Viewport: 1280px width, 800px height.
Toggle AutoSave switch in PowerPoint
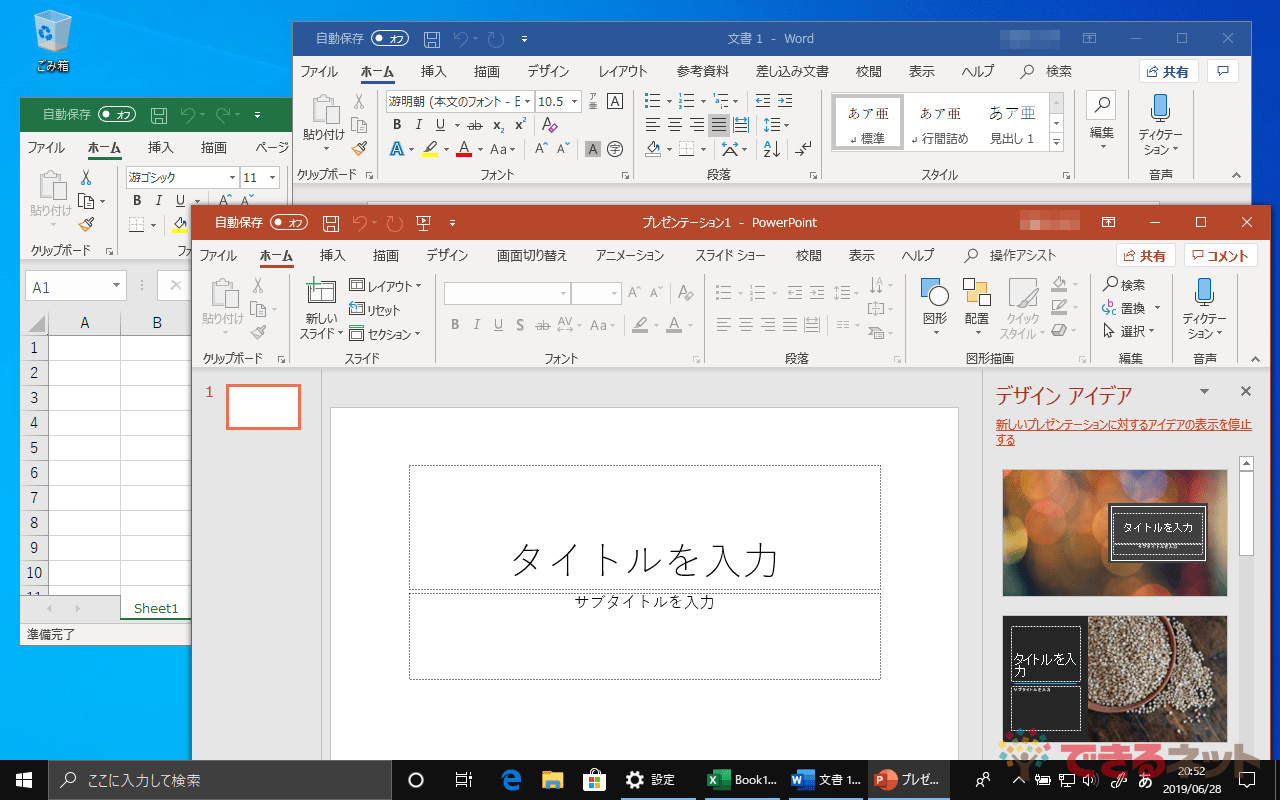[x=289, y=223]
